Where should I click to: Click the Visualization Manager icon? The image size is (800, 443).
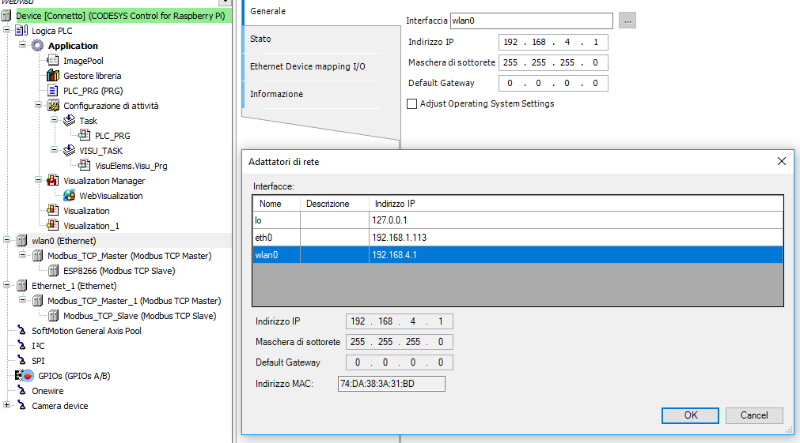(53, 181)
